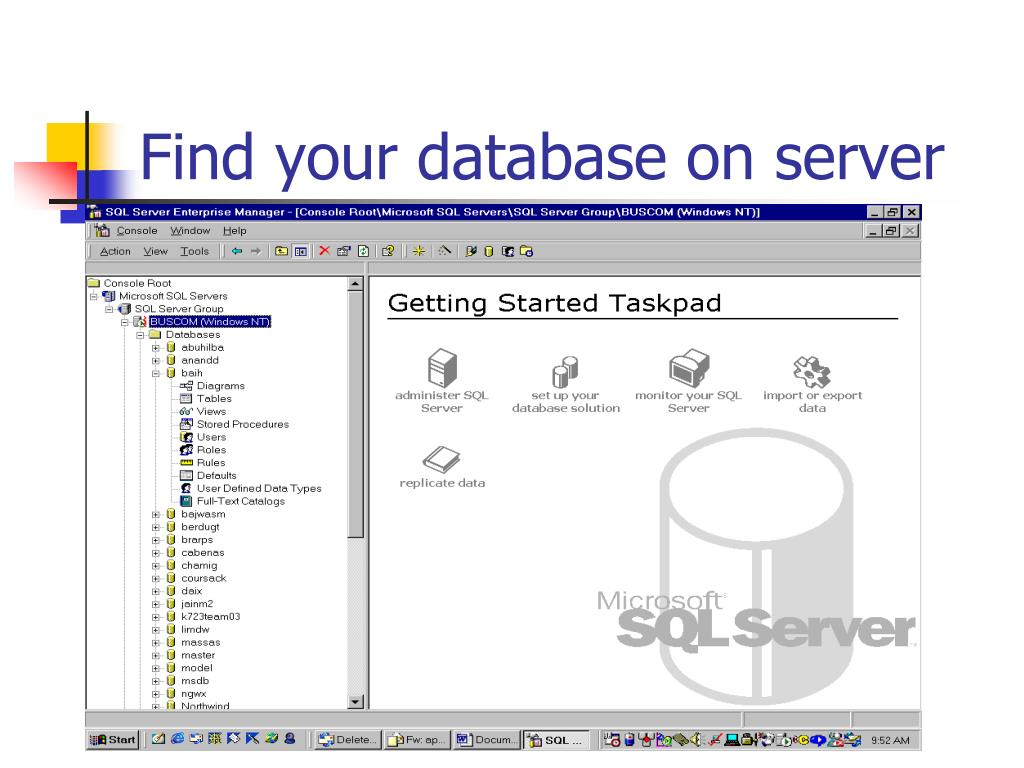Click the Internet Explorer quick launch icon
1024x768 pixels.
tap(177, 739)
